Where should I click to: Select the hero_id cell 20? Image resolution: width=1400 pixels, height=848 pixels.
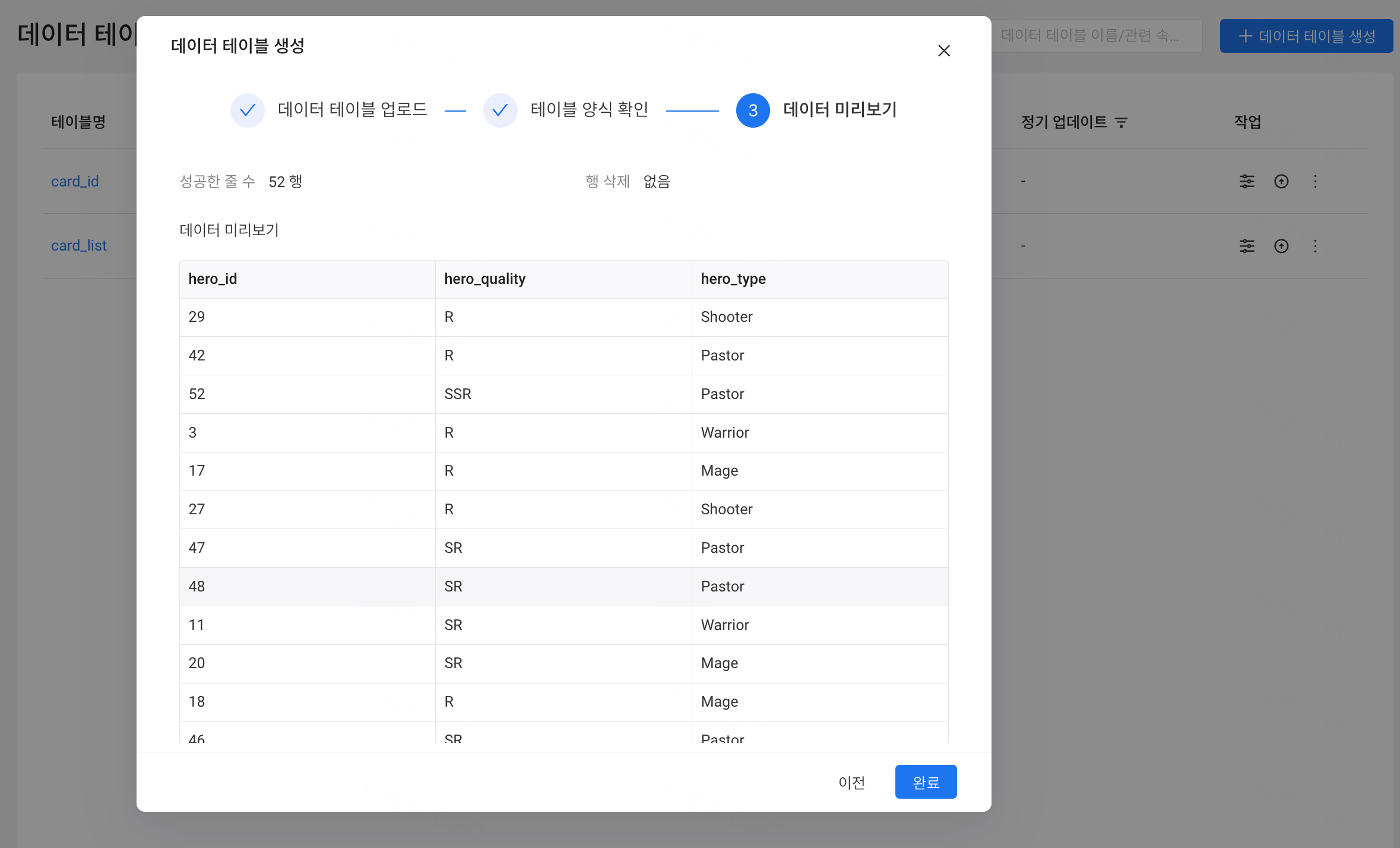pyautogui.click(x=308, y=663)
